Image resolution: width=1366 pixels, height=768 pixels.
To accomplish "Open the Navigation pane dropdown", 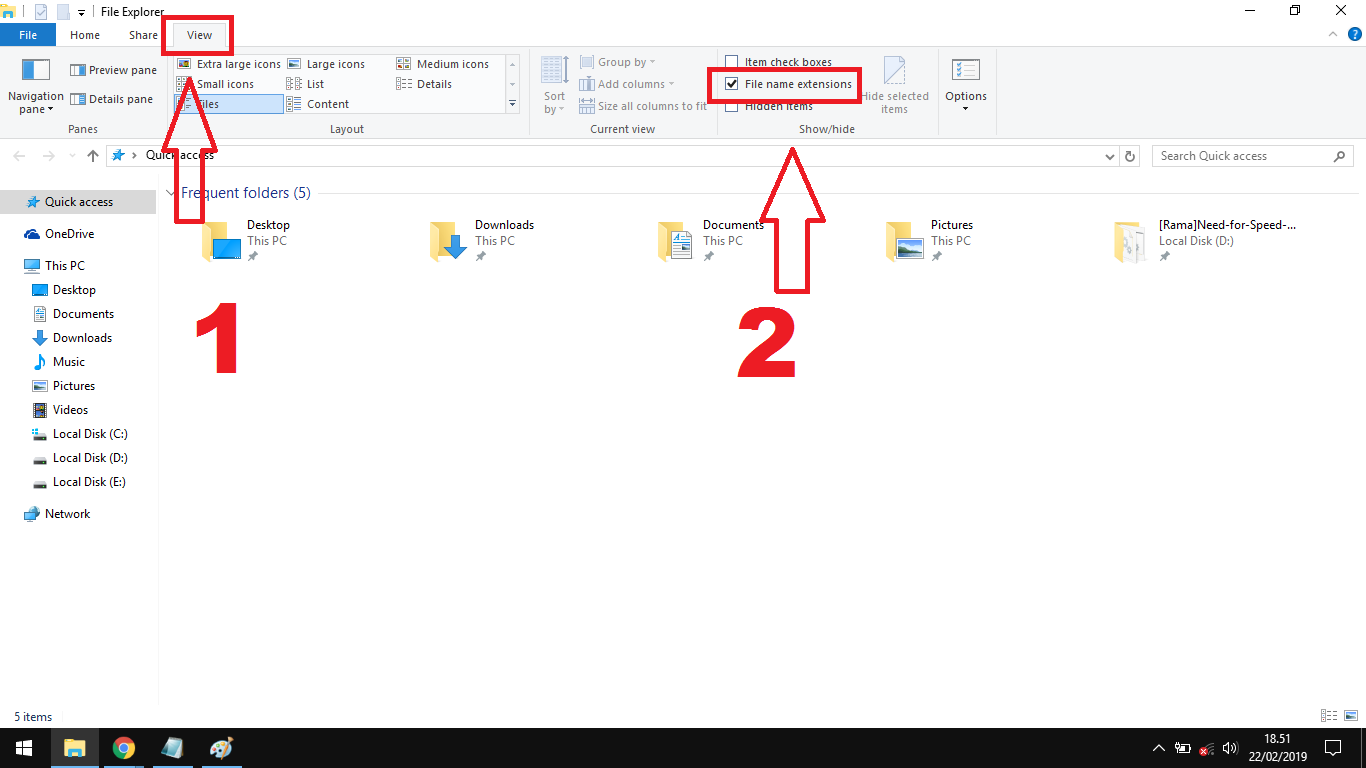I will (x=36, y=86).
